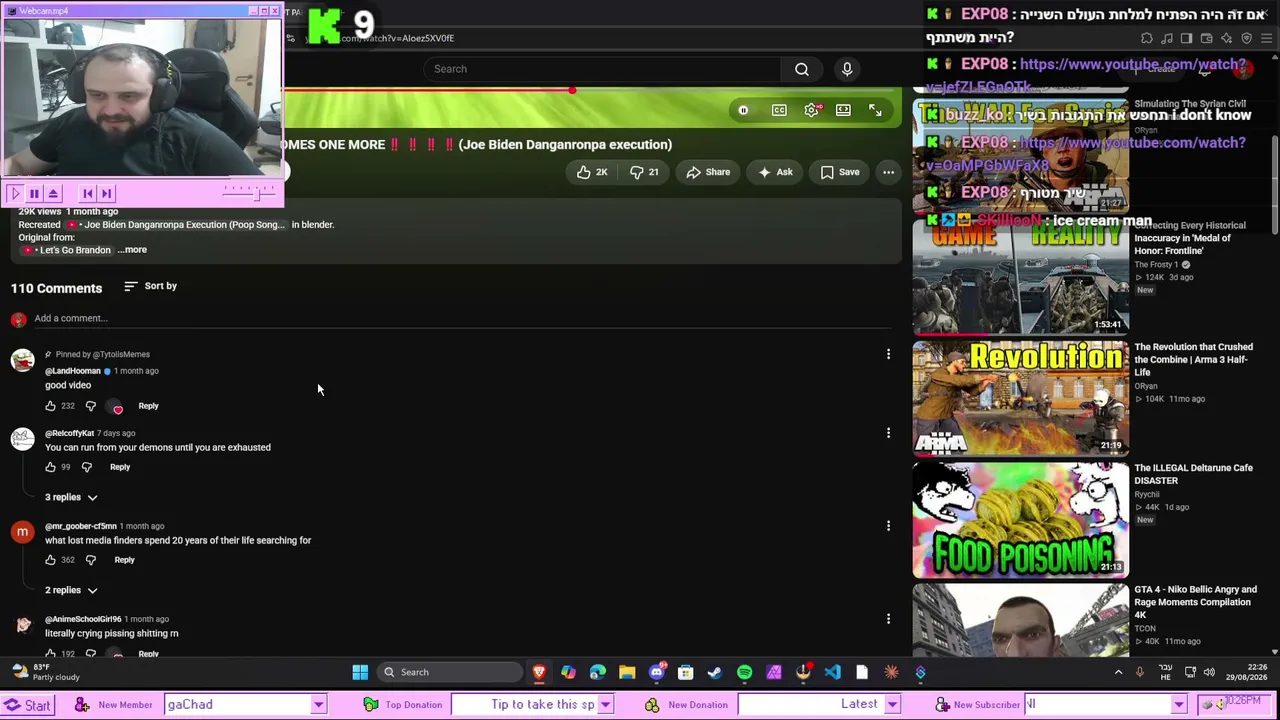Open the video player settings gear
1280x720 pixels.
tap(811, 110)
